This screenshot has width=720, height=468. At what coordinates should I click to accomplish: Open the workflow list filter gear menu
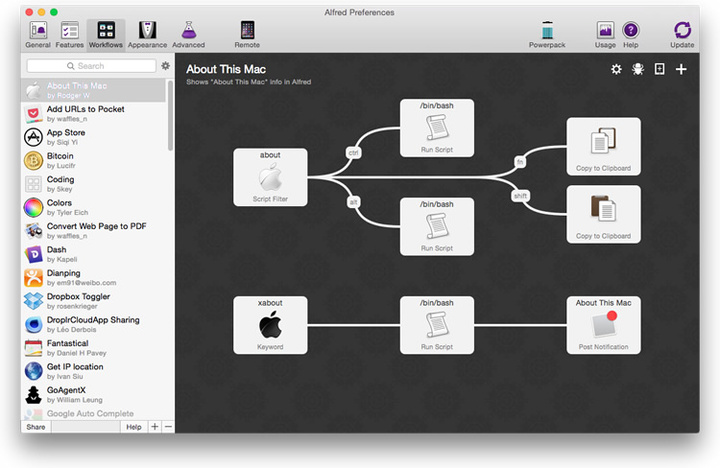pyautogui.click(x=165, y=66)
